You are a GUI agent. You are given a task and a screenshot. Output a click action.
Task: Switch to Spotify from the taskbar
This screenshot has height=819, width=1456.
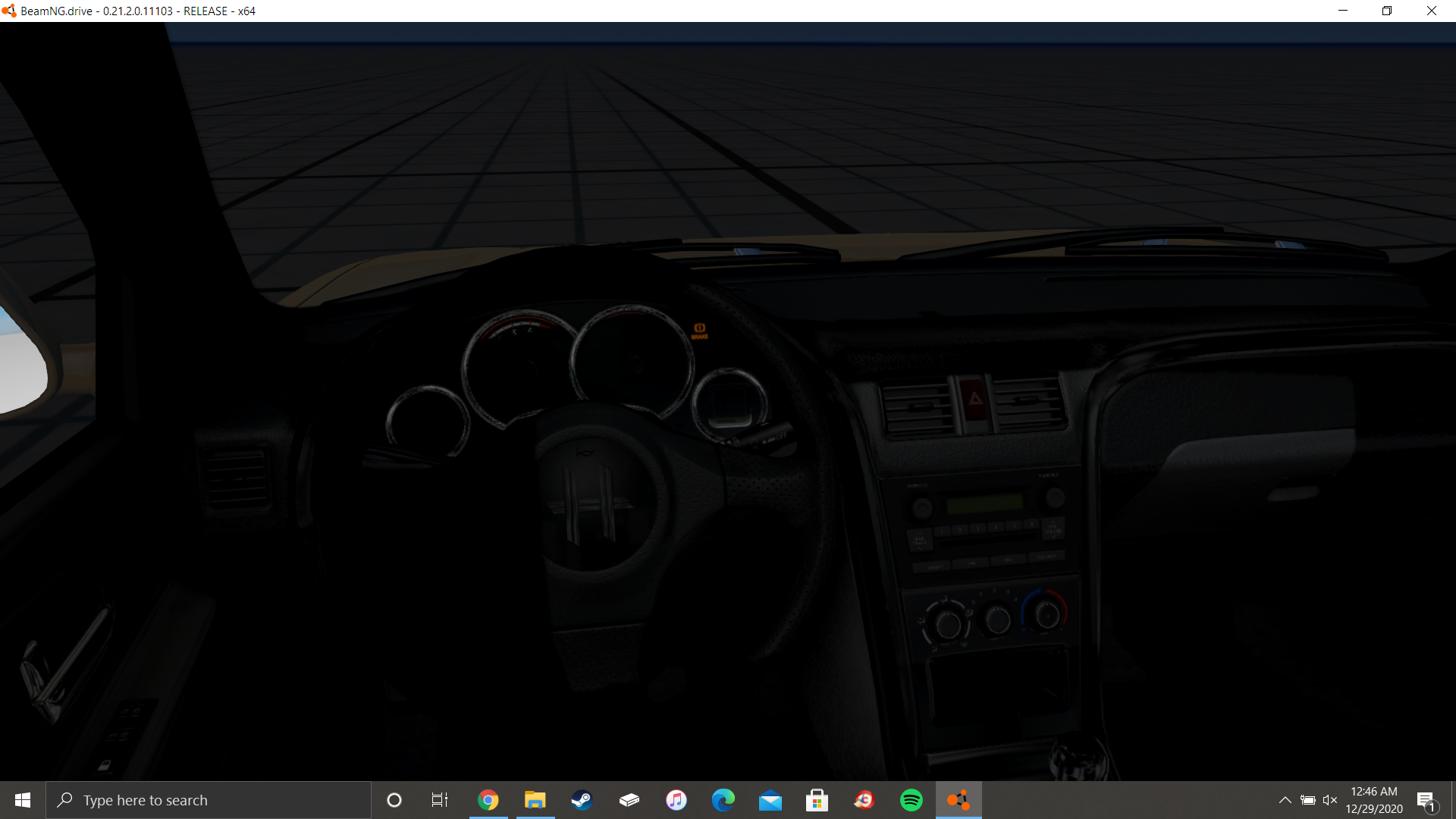point(911,800)
